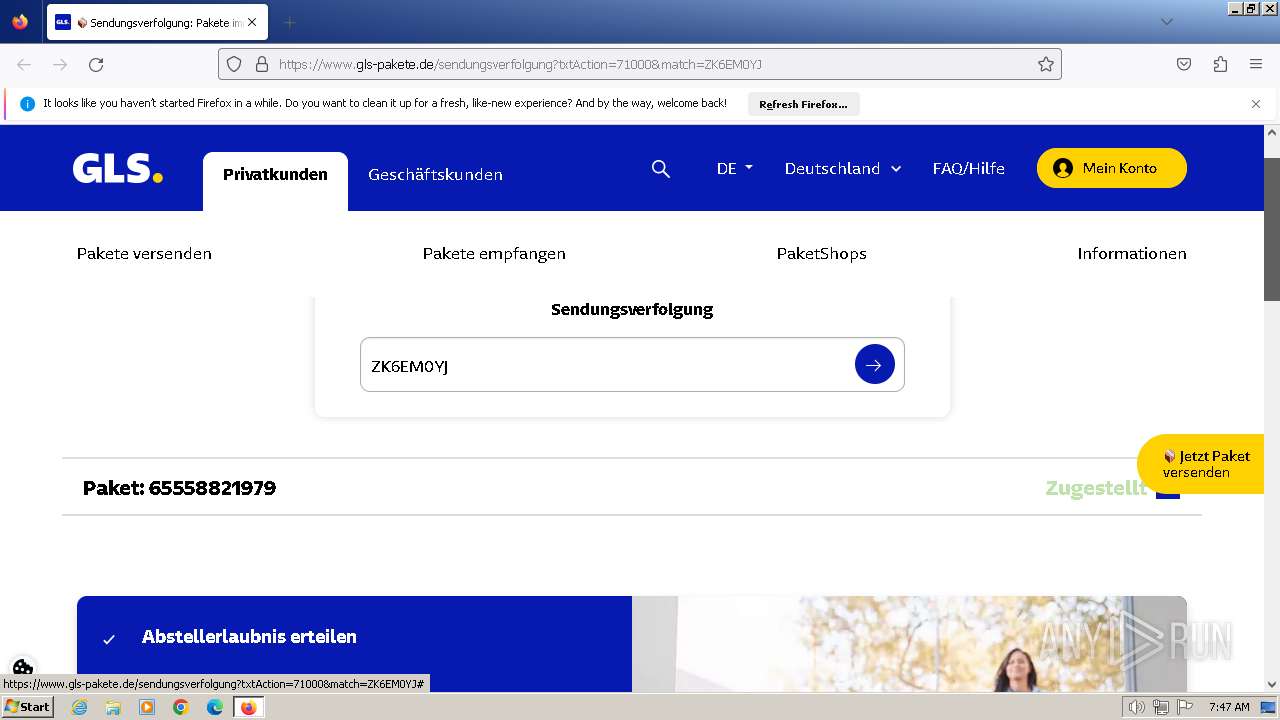Screen dimensions: 1280x720
Task: Save to Pocket icon
Action: pos(1184,64)
